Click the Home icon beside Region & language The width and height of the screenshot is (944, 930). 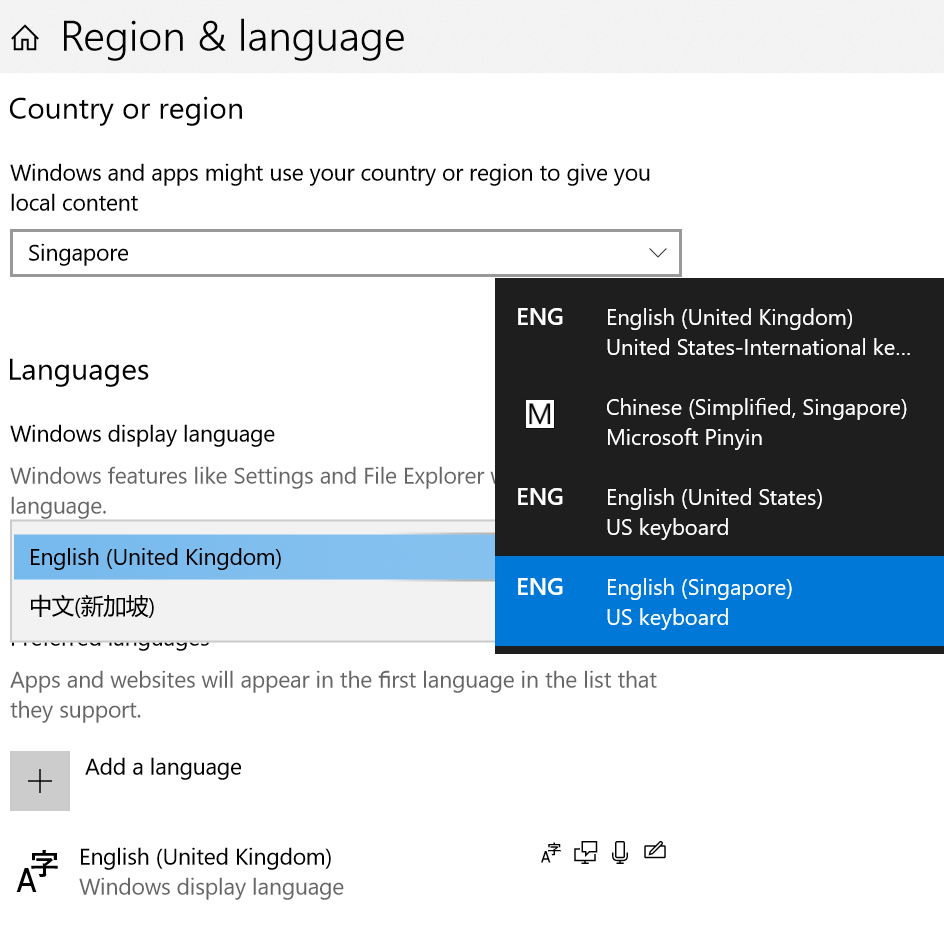tap(25, 38)
